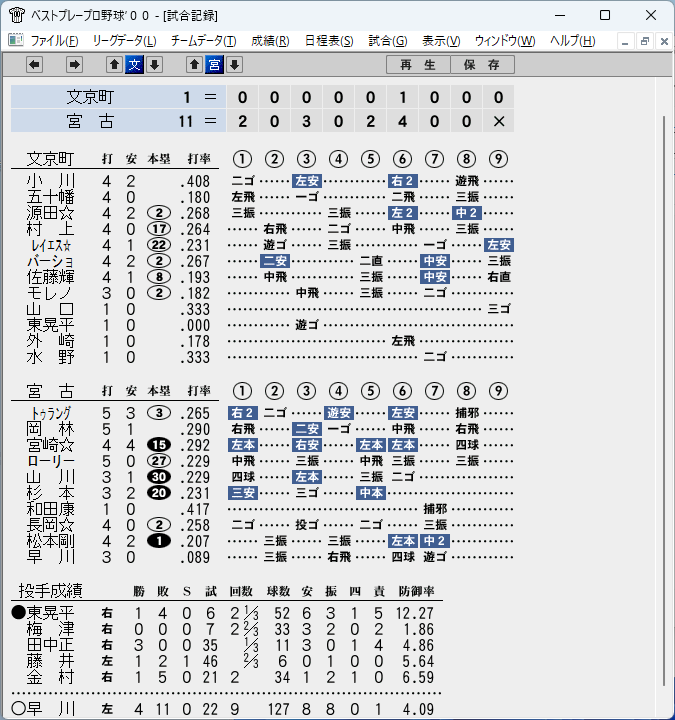Open the ウィンドウ(W) menu

coord(505,41)
